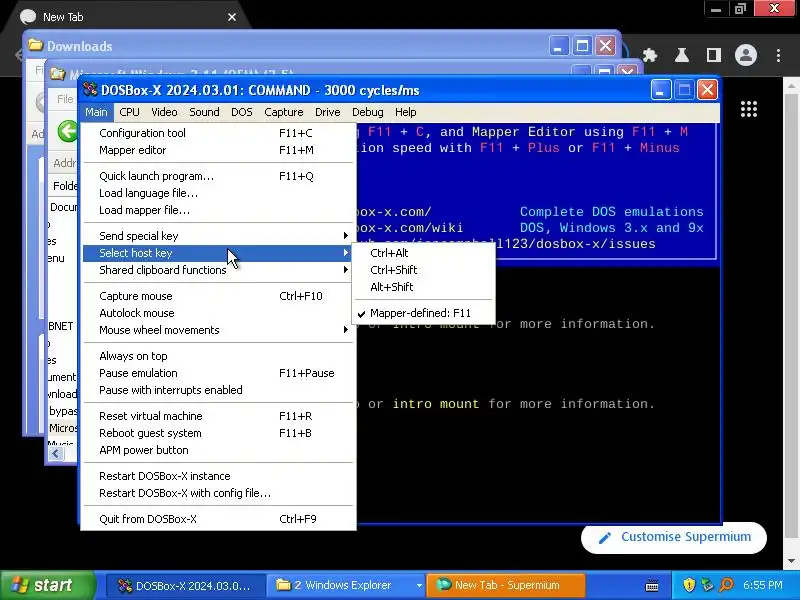This screenshot has height=600, width=800.
Task: Open the Debug menu
Action: click(x=367, y=112)
